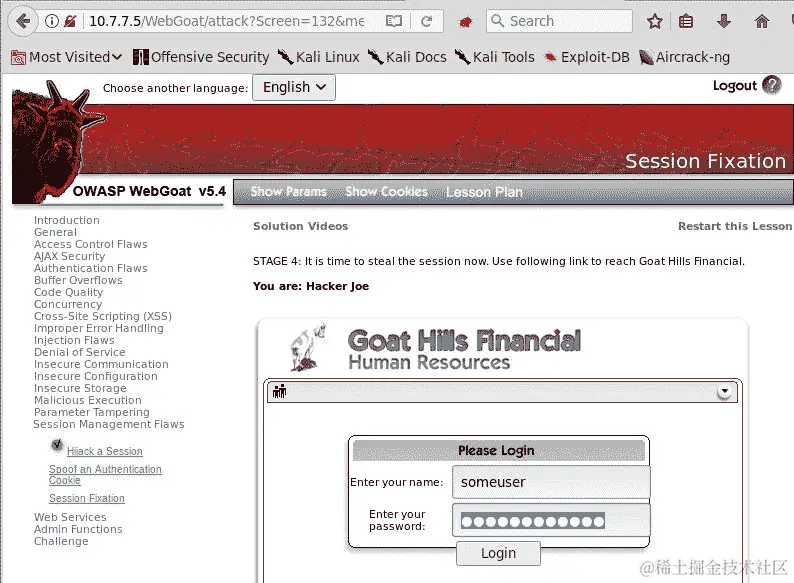Image resolution: width=794 pixels, height=583 pixels.
Task: Click the Enter your name field
Action: [x=551, y=482]
